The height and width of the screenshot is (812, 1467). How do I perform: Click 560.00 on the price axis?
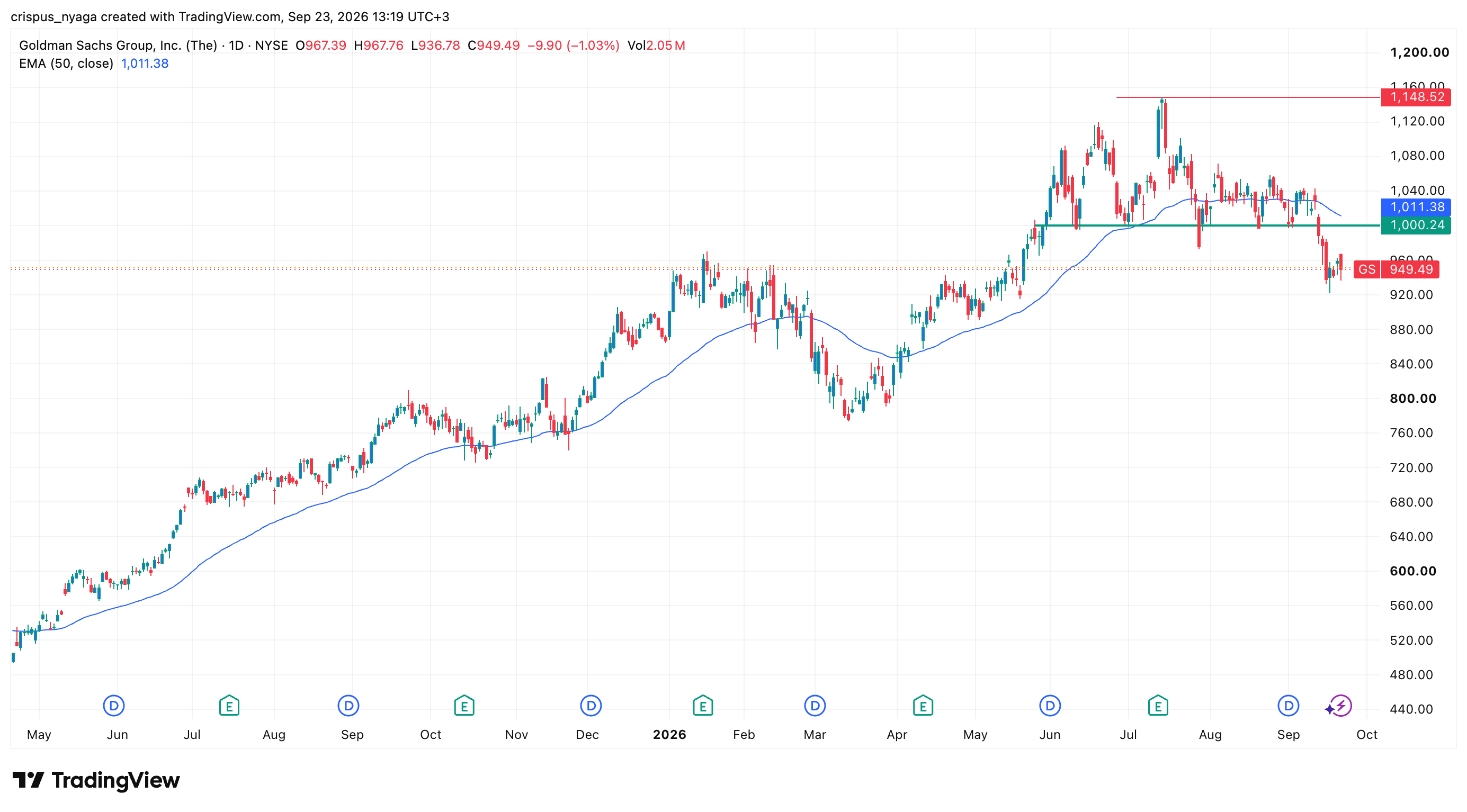click(1411, 606)
